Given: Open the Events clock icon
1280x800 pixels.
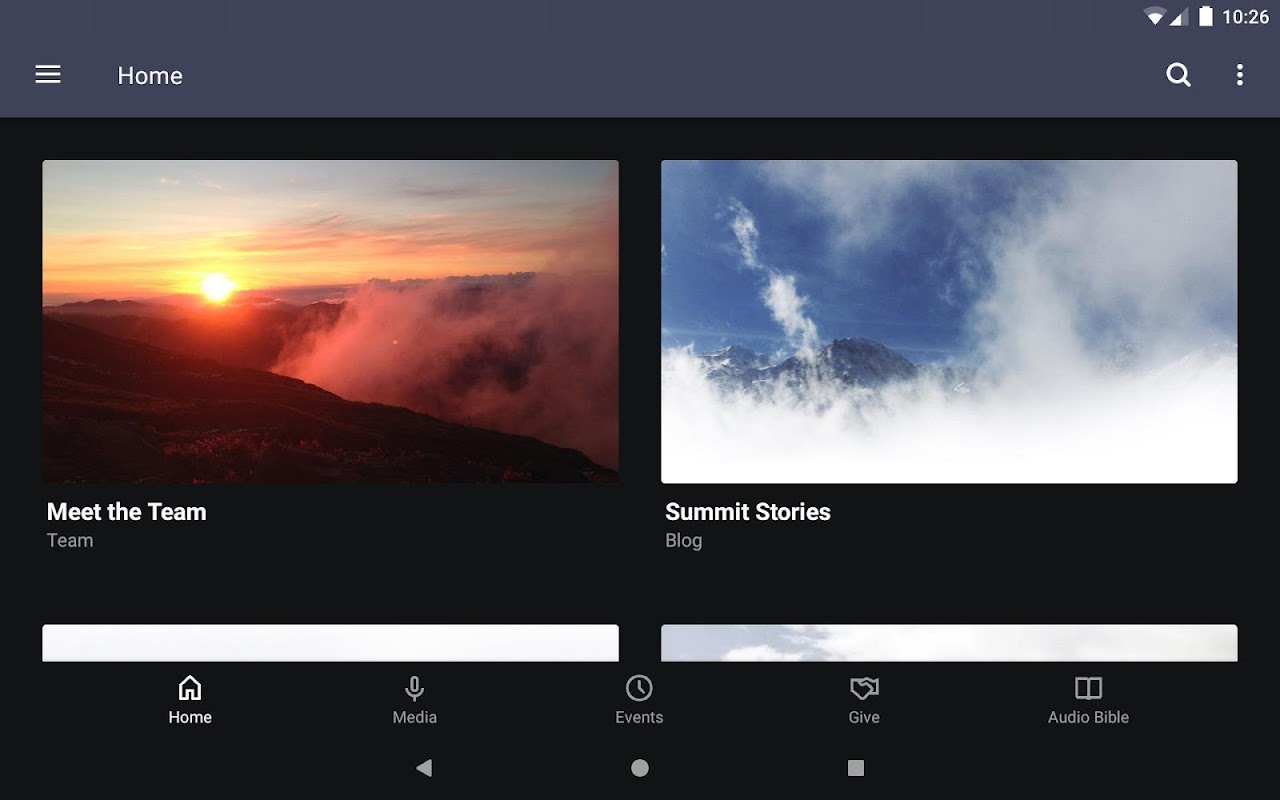Looking at the screenshot, I should (x=639, y=688).
